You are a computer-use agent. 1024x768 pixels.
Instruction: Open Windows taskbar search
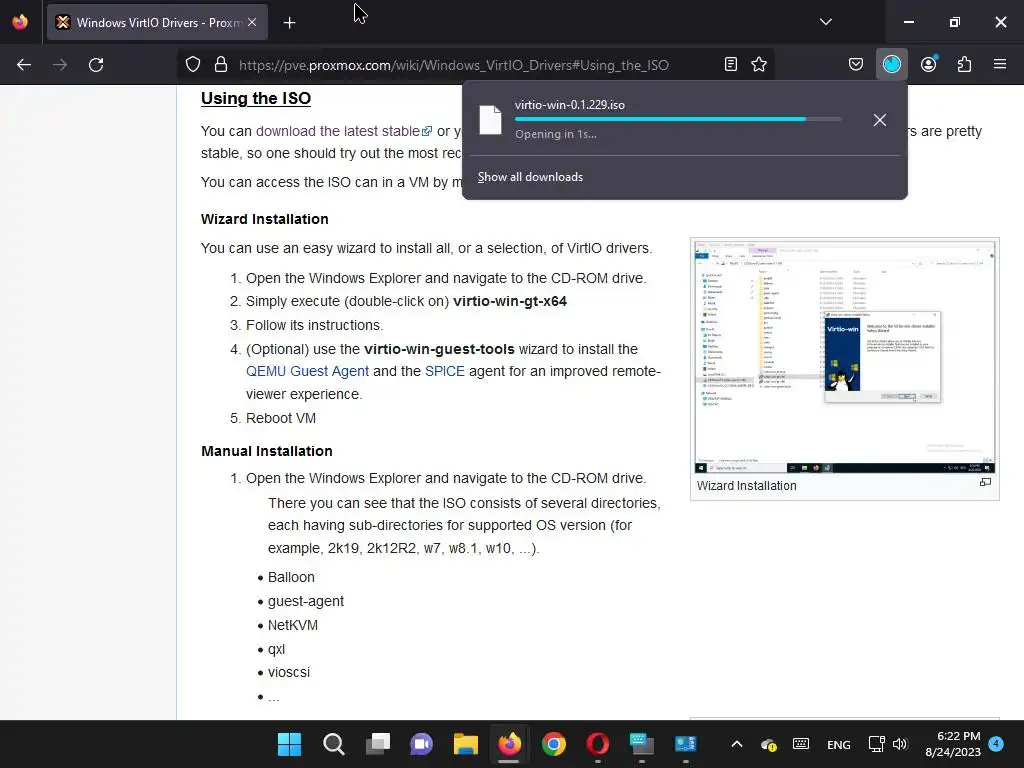[x=334, y=744]
